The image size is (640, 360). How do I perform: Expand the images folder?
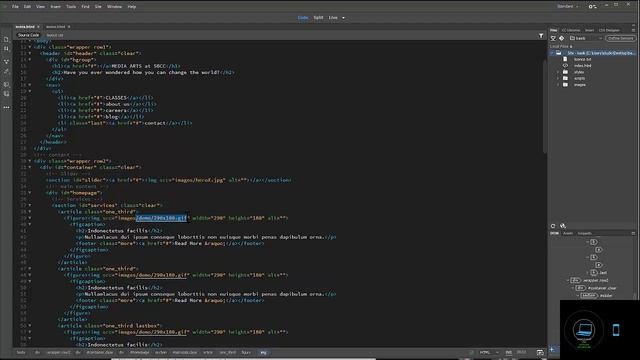558,85
